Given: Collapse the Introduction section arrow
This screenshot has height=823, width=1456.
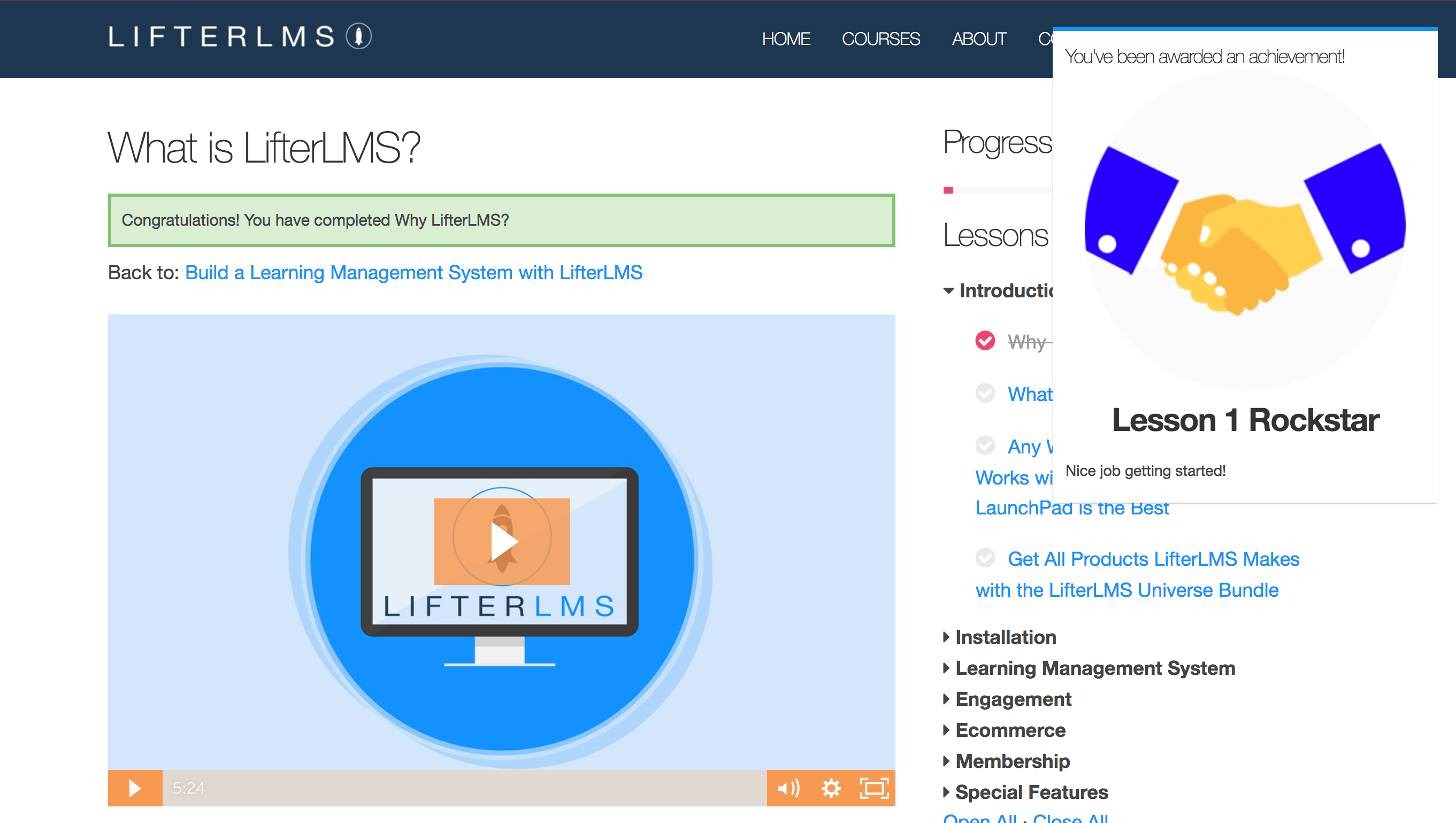Looking at the screenshot, I should point(948,290).
